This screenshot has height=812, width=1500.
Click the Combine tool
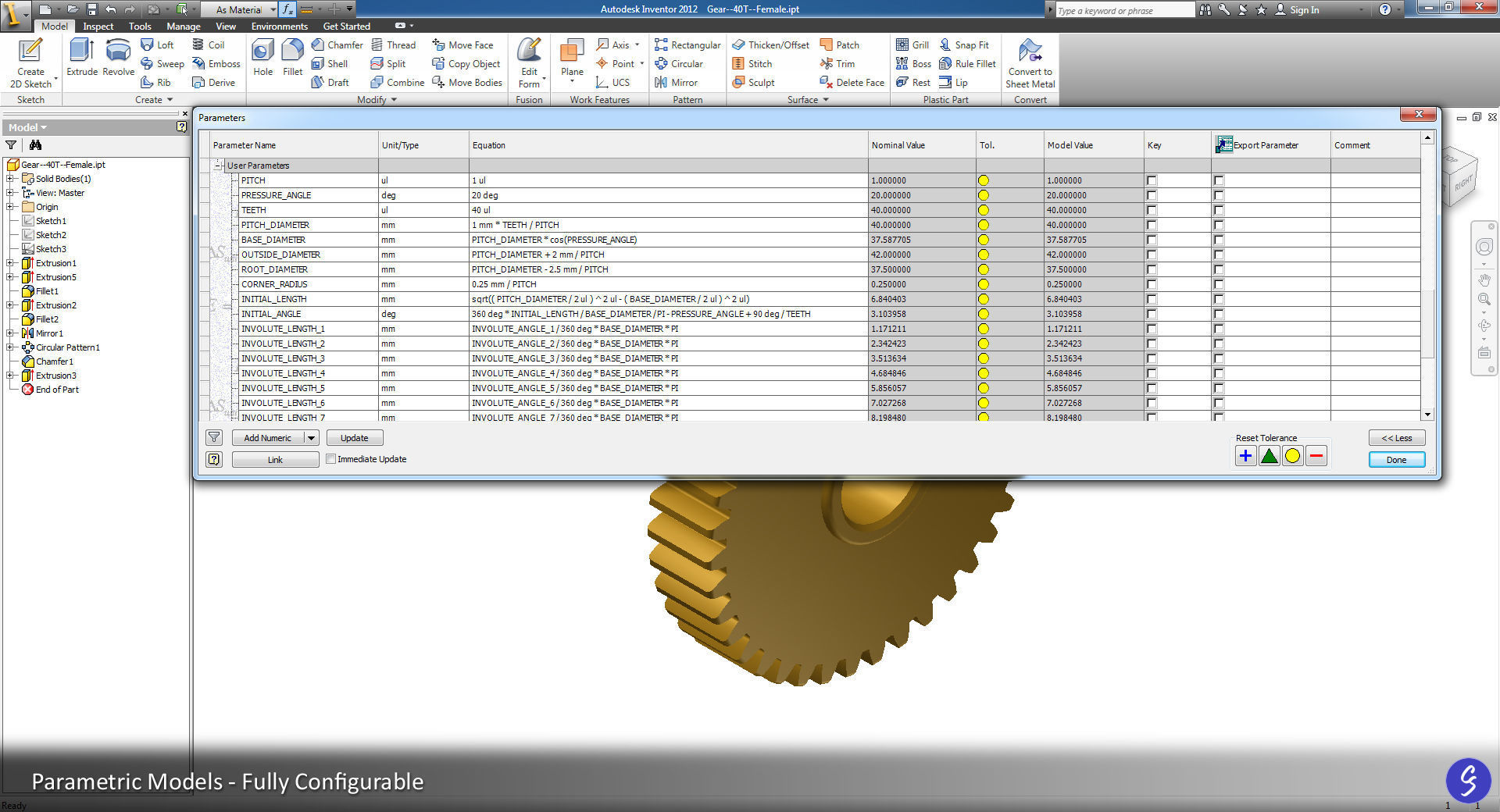pos(397,83)
